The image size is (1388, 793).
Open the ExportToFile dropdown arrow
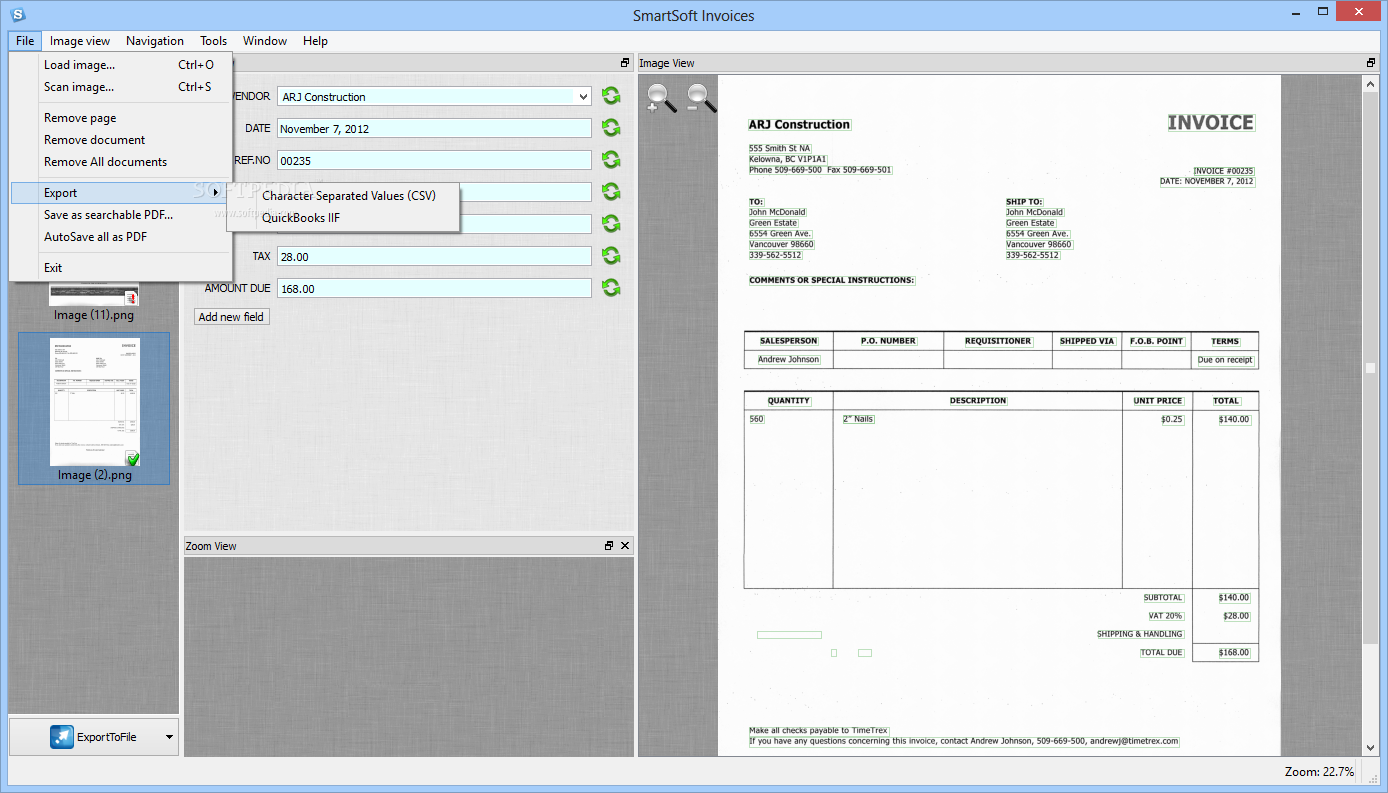point(169,738)
